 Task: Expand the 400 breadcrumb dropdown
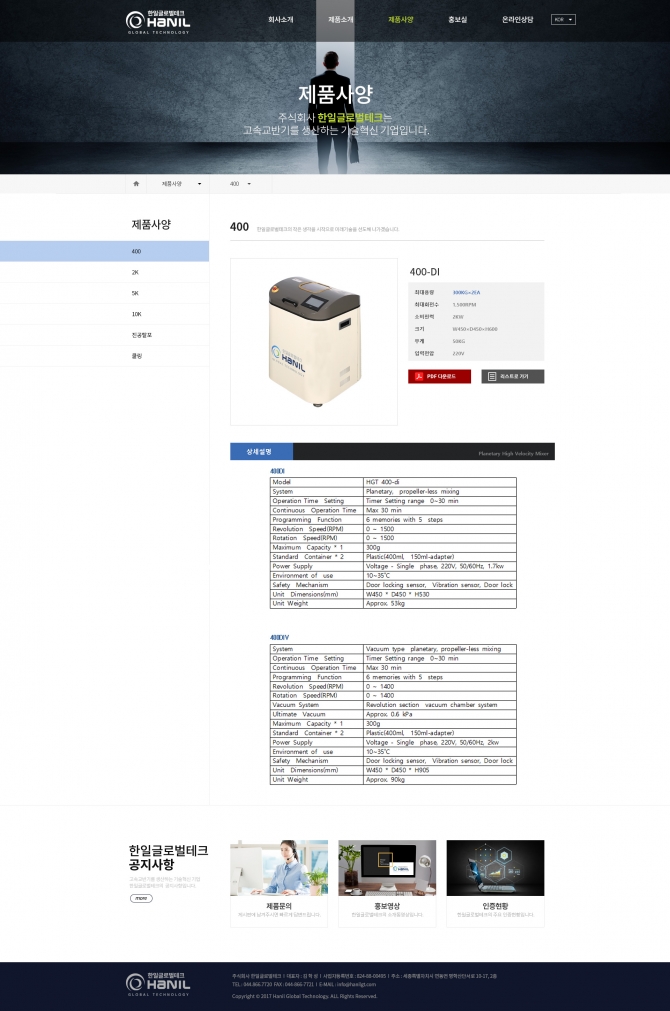(x=240, y=184)
